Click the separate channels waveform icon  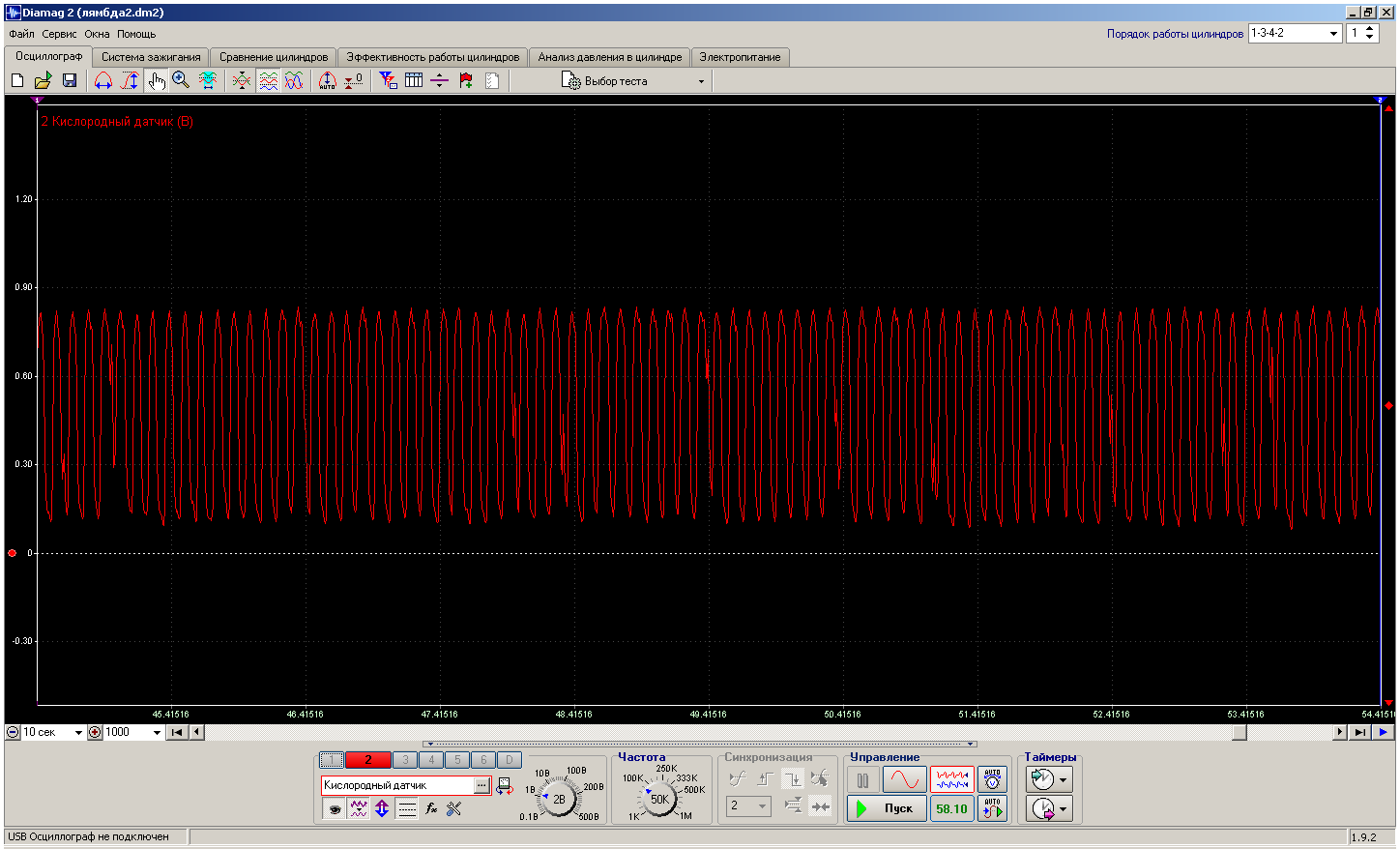click(268, 81)
